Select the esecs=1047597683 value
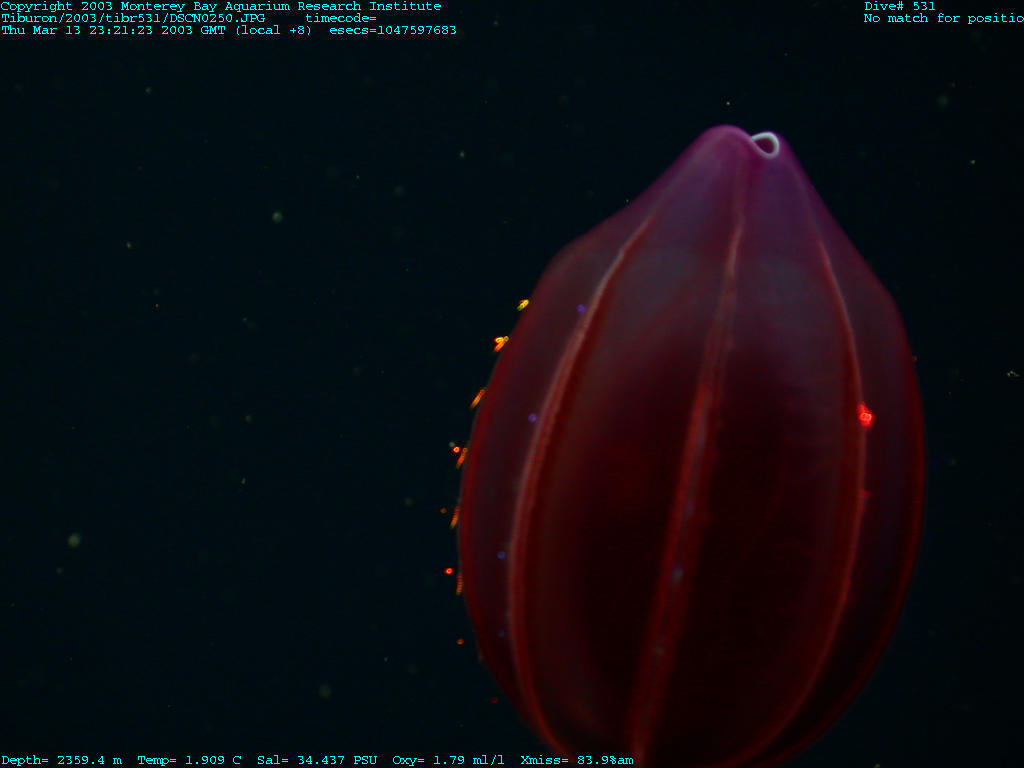Image resolution: width=1024 pixels, height=768 pixels. point(392,30)
